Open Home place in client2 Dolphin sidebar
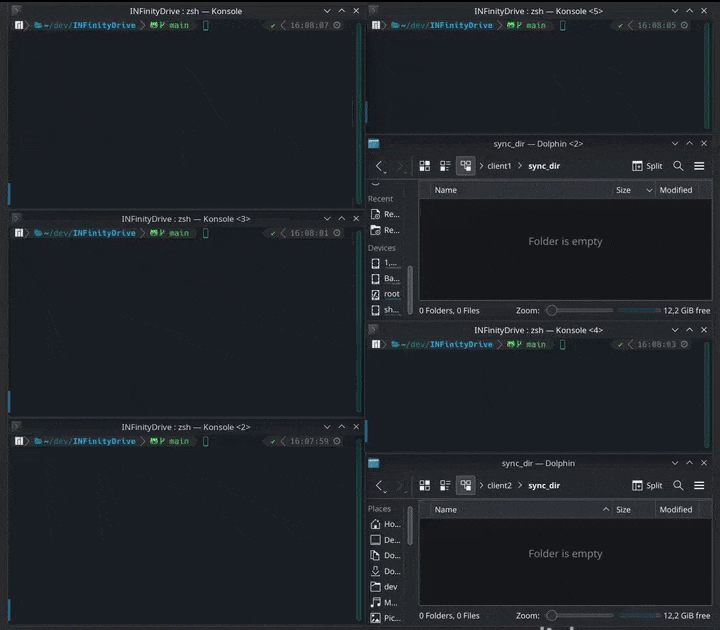The width and height of the screenshot is (720, 630). tap(386, 524)
